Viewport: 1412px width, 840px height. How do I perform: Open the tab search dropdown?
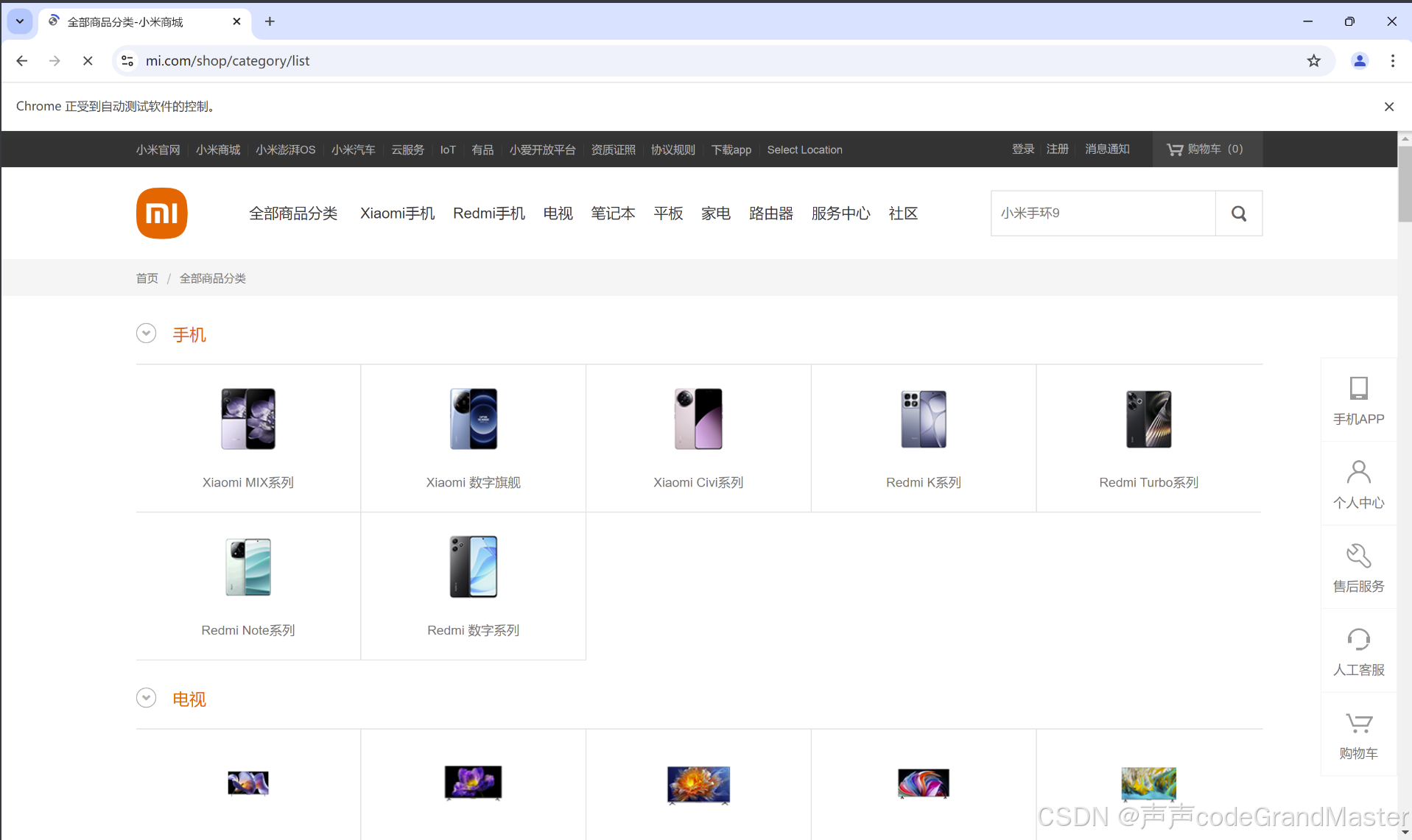(x=20, y=21)
